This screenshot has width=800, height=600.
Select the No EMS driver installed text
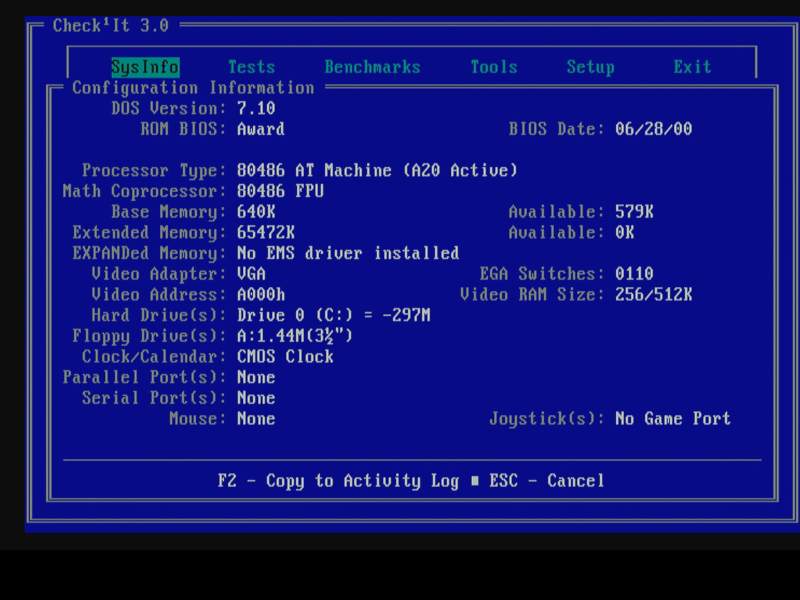point(348,253)
